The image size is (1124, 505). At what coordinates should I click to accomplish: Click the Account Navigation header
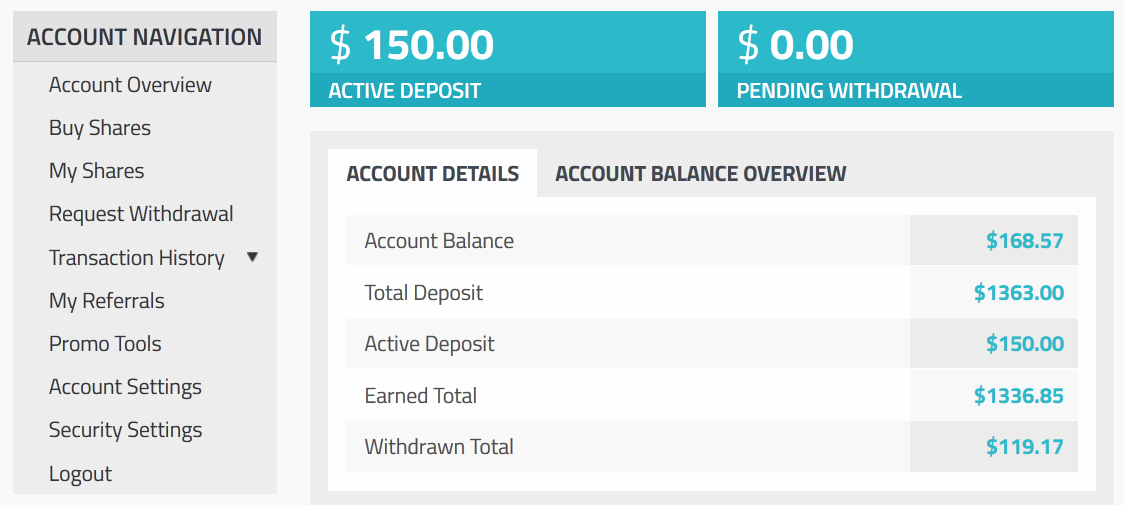(144, 37)
